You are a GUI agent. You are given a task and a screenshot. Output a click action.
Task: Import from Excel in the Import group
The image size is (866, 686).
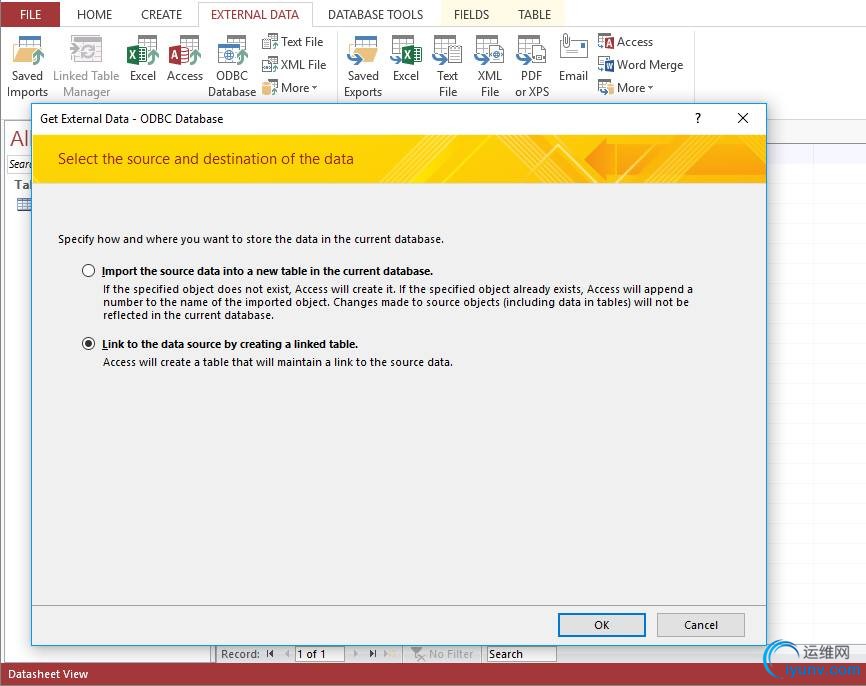pyautogui.click(x=142, y=59)
